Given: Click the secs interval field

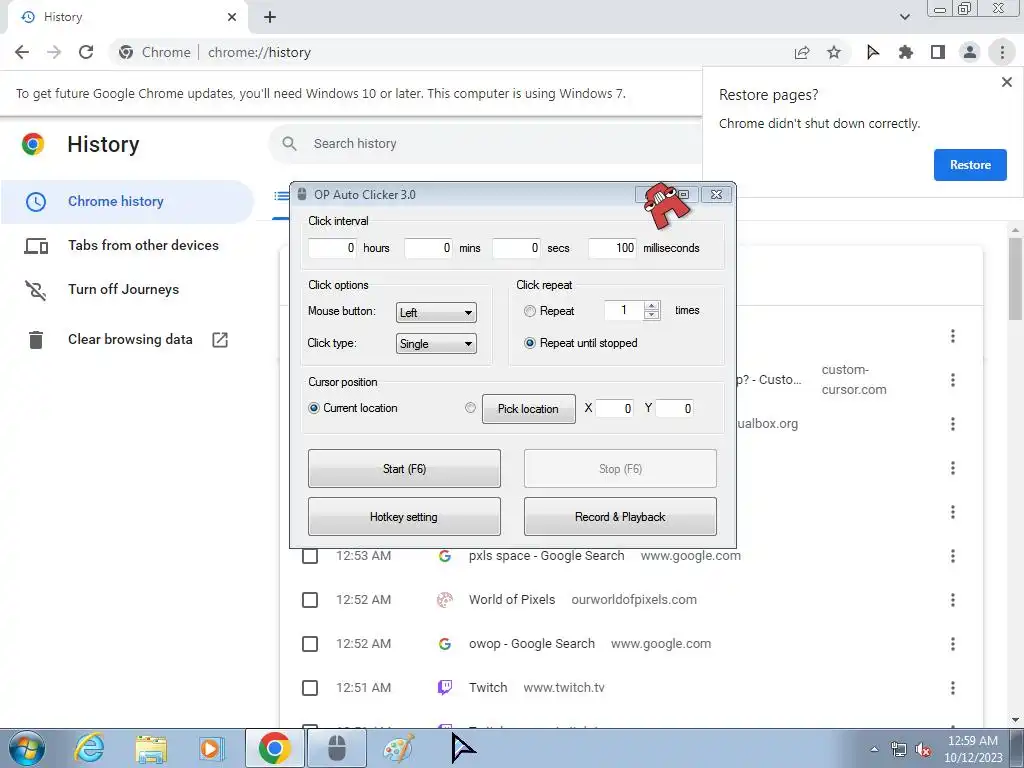Looking at the screenshot, I should tap(516, 248).
